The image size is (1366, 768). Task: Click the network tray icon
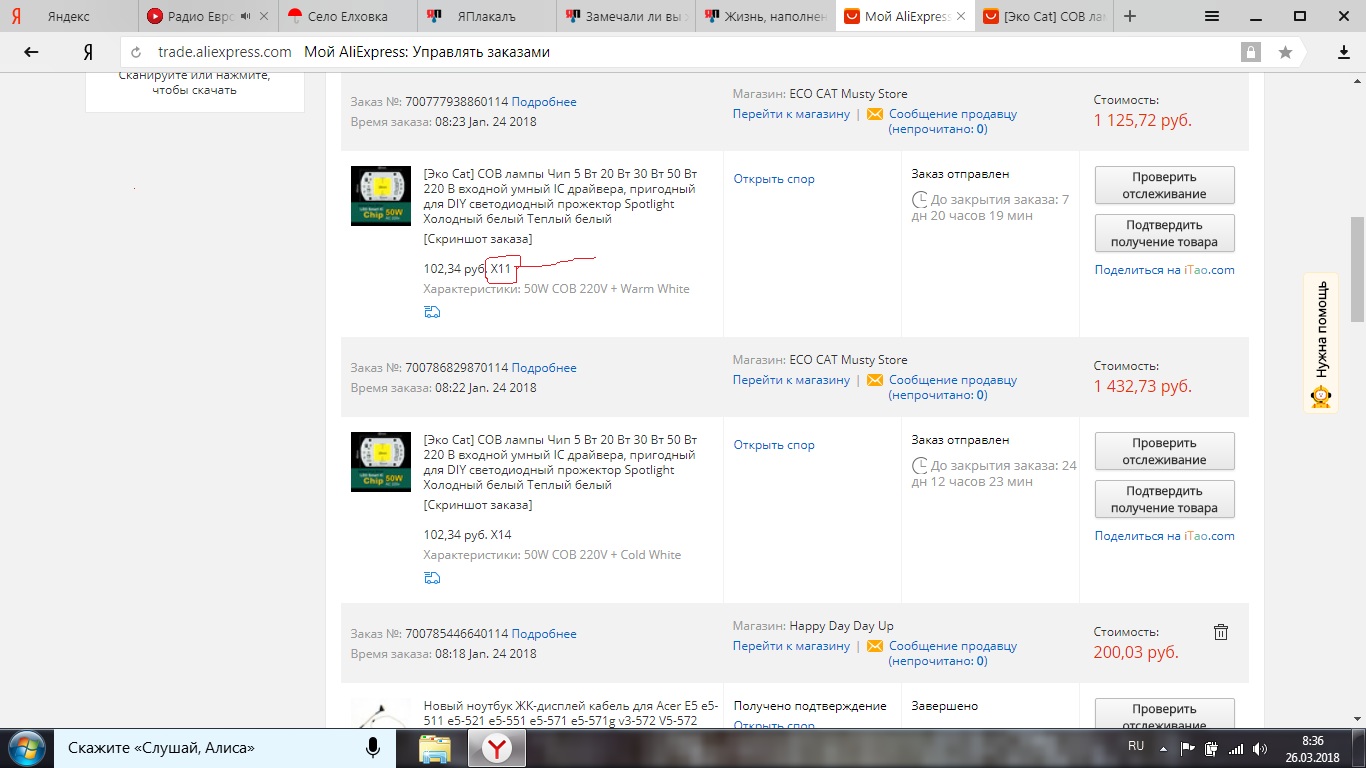tap(1236, 748)
